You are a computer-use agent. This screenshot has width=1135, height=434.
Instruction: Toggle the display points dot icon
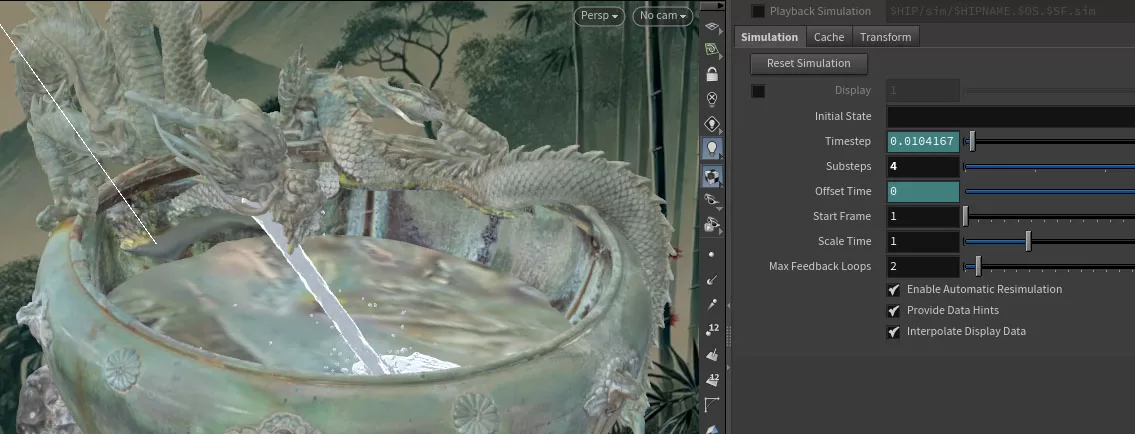pyautogui.click(x=712, y=254)
